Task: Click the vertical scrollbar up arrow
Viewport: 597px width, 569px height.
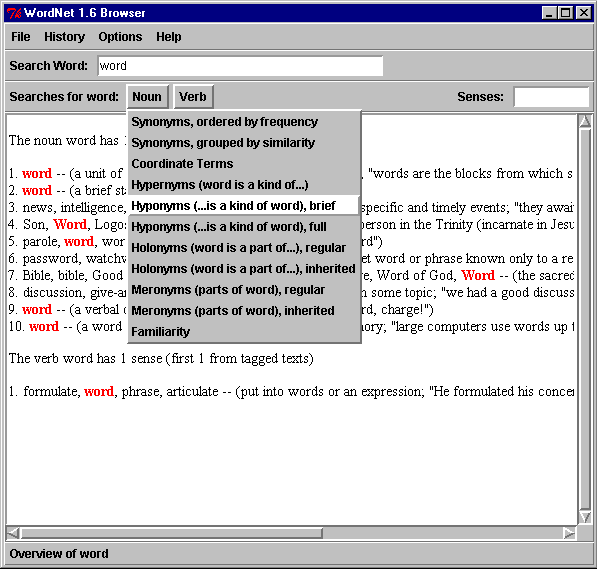Action: [585, 121]
